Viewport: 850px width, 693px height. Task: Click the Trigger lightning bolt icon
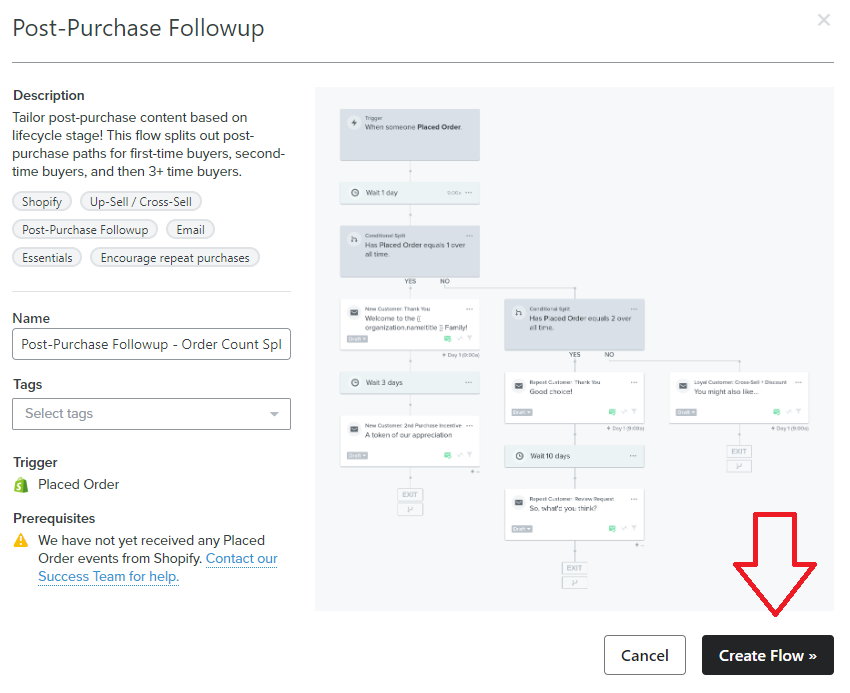(354, 123)
